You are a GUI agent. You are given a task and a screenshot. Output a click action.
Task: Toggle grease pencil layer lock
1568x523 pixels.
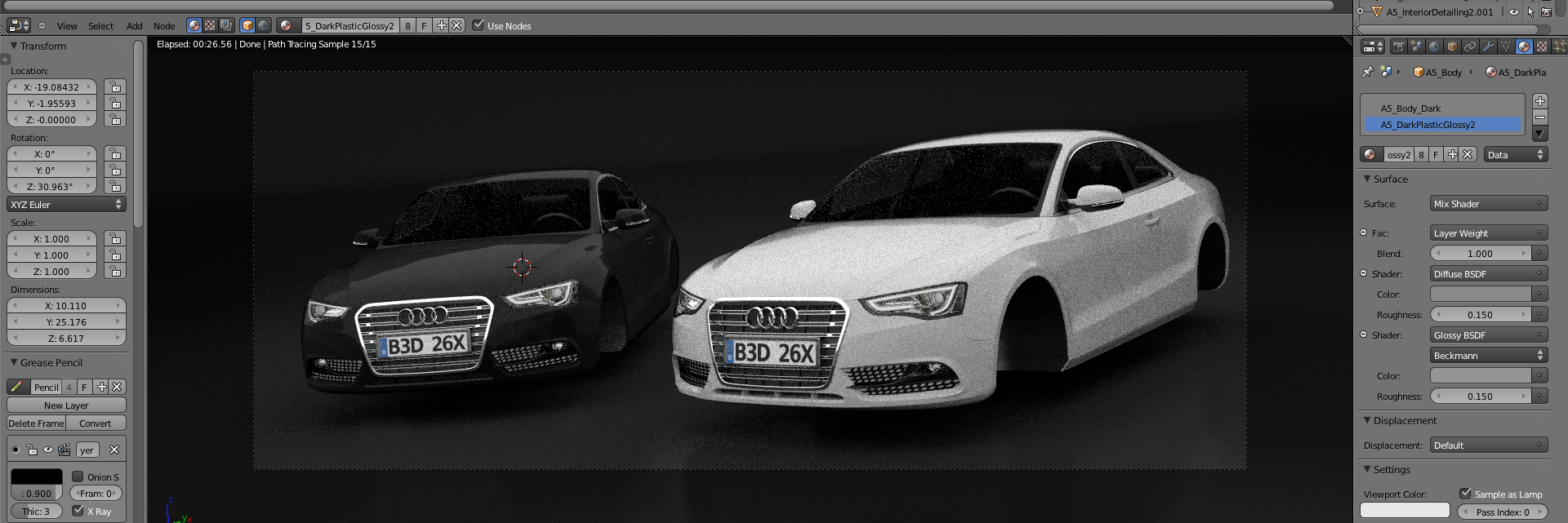point(32,450)
